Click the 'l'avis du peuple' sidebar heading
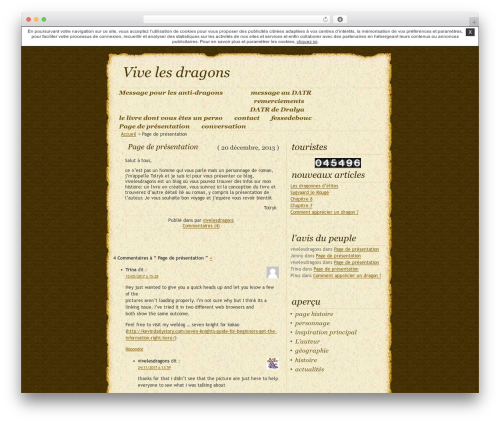Screen dimensions: 500x423 pyautogui.click(x=323, y=238)
